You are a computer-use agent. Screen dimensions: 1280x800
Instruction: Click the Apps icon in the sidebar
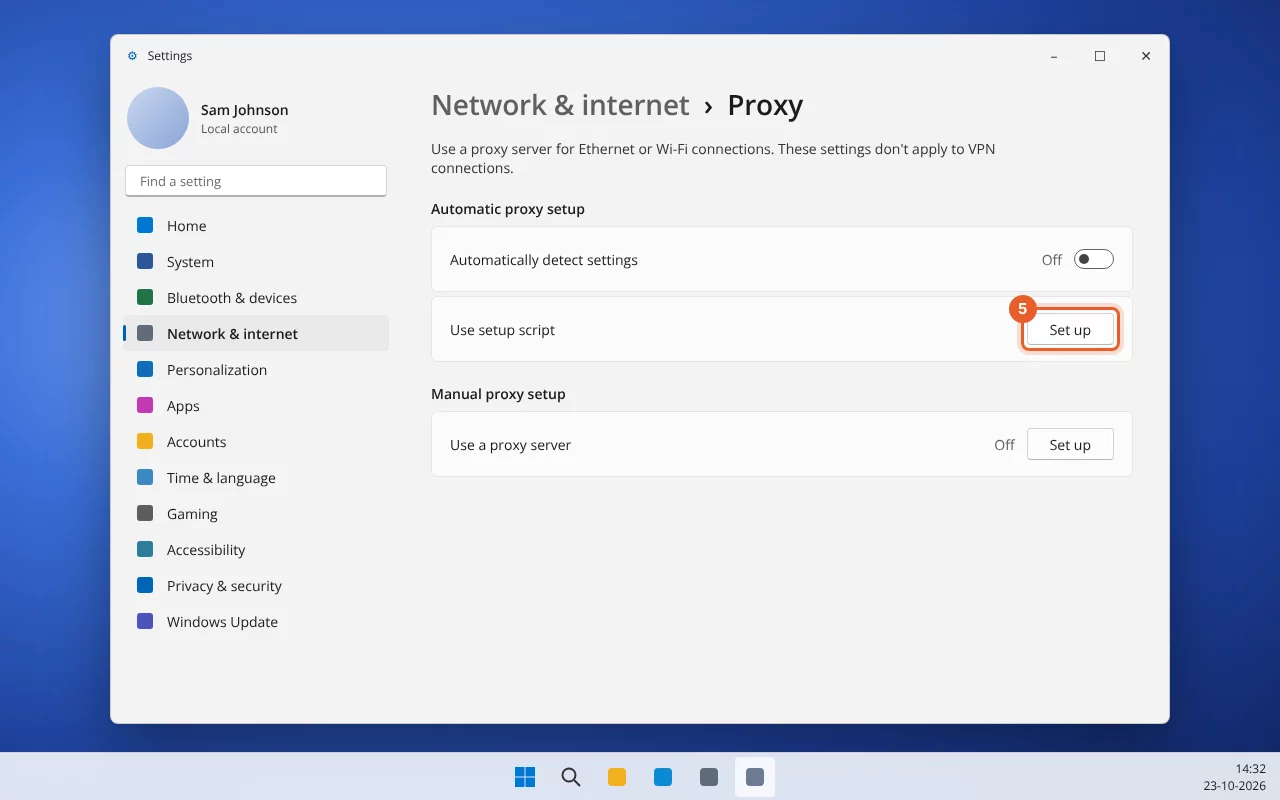coord(145,406)
